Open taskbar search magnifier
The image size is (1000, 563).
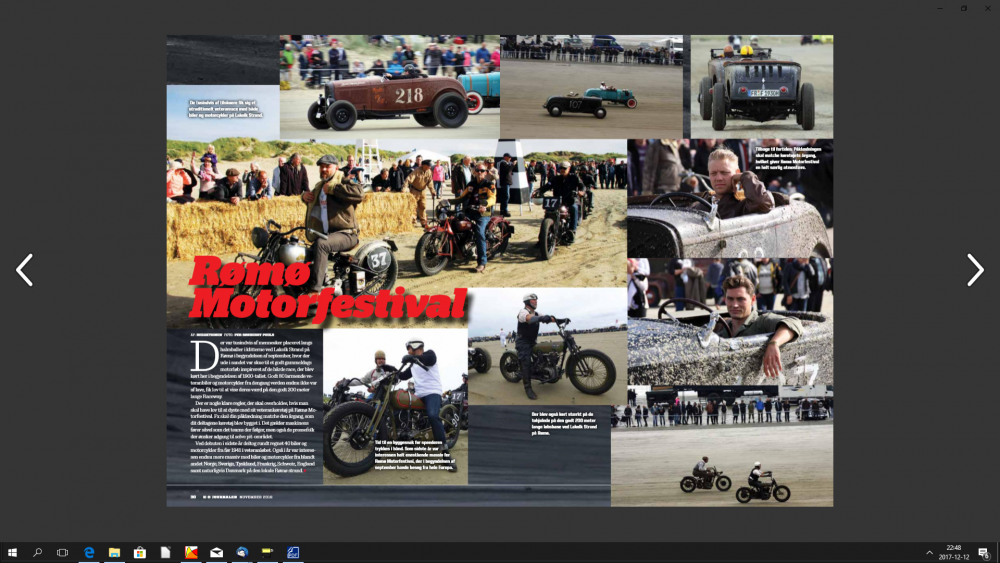point(38,552)
